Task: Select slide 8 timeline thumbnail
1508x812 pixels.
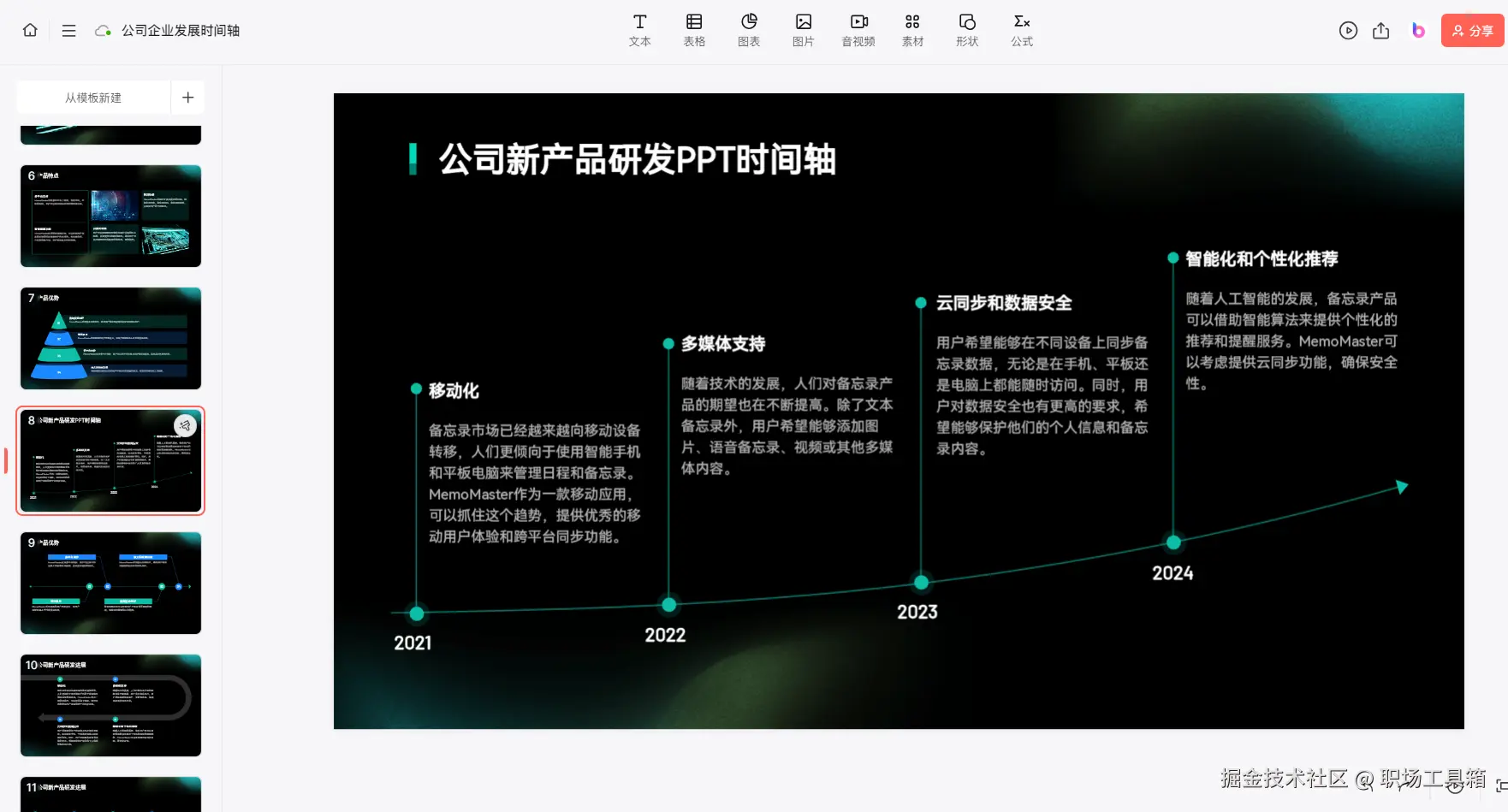Action: tap(111, 460)
